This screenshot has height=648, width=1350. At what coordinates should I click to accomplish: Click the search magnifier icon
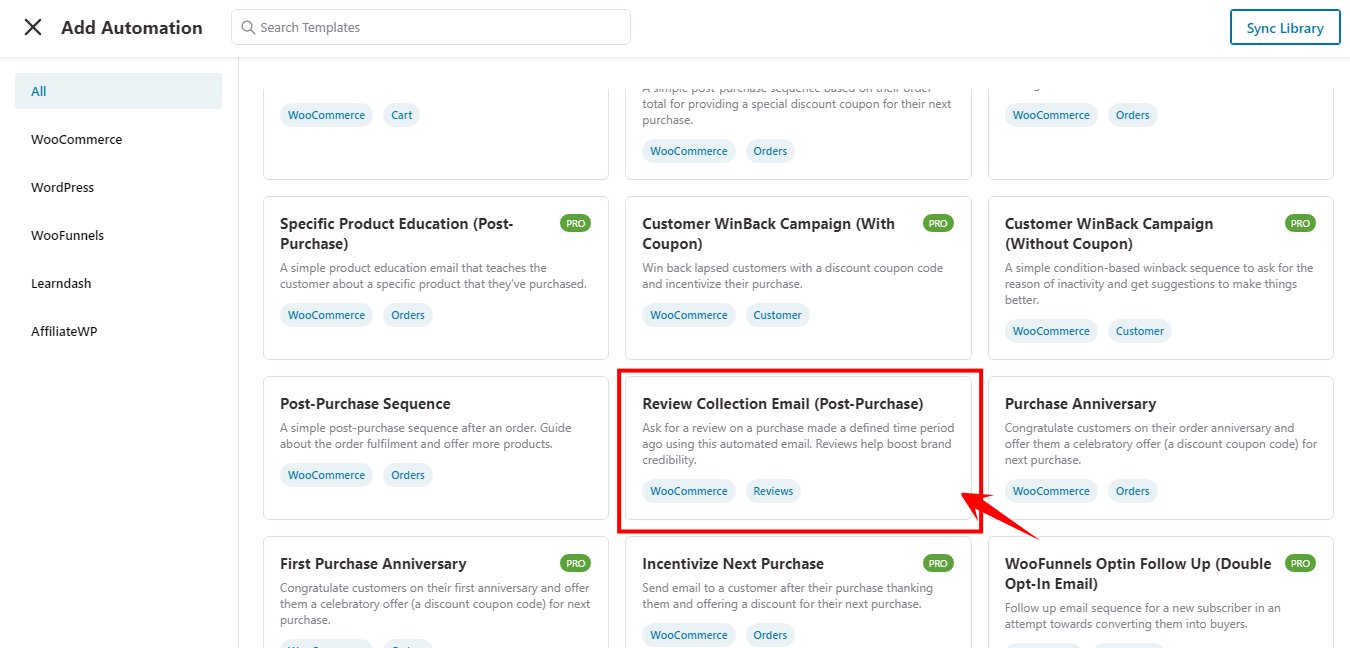[x=248, y=28]
